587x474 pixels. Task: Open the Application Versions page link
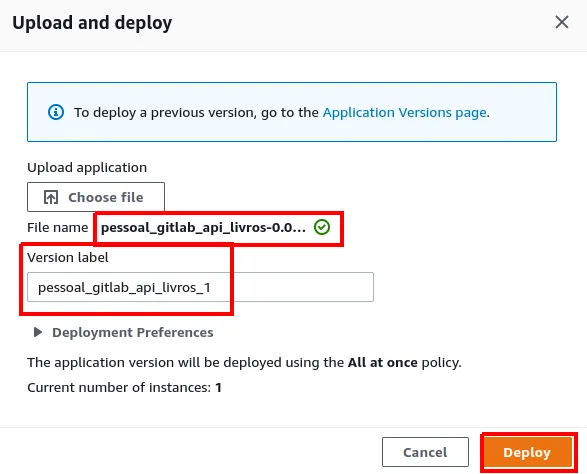(404, 112)
